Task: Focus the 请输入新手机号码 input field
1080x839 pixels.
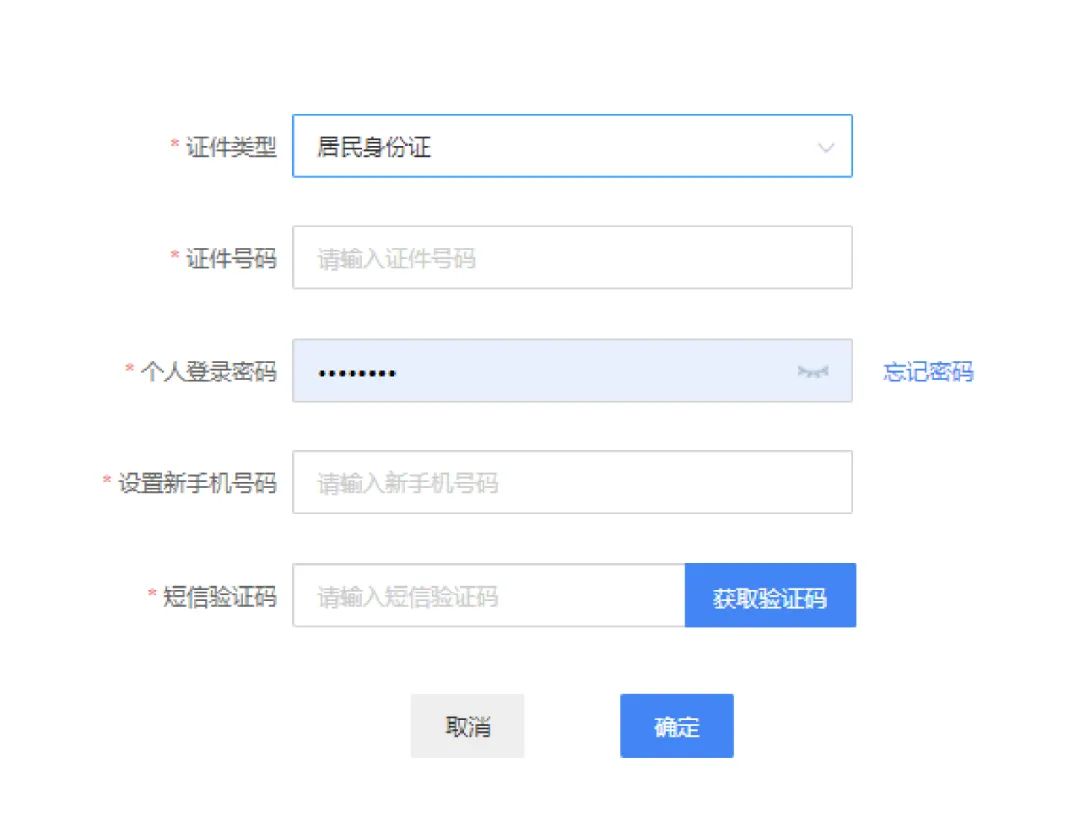Action: click(572, 483)
